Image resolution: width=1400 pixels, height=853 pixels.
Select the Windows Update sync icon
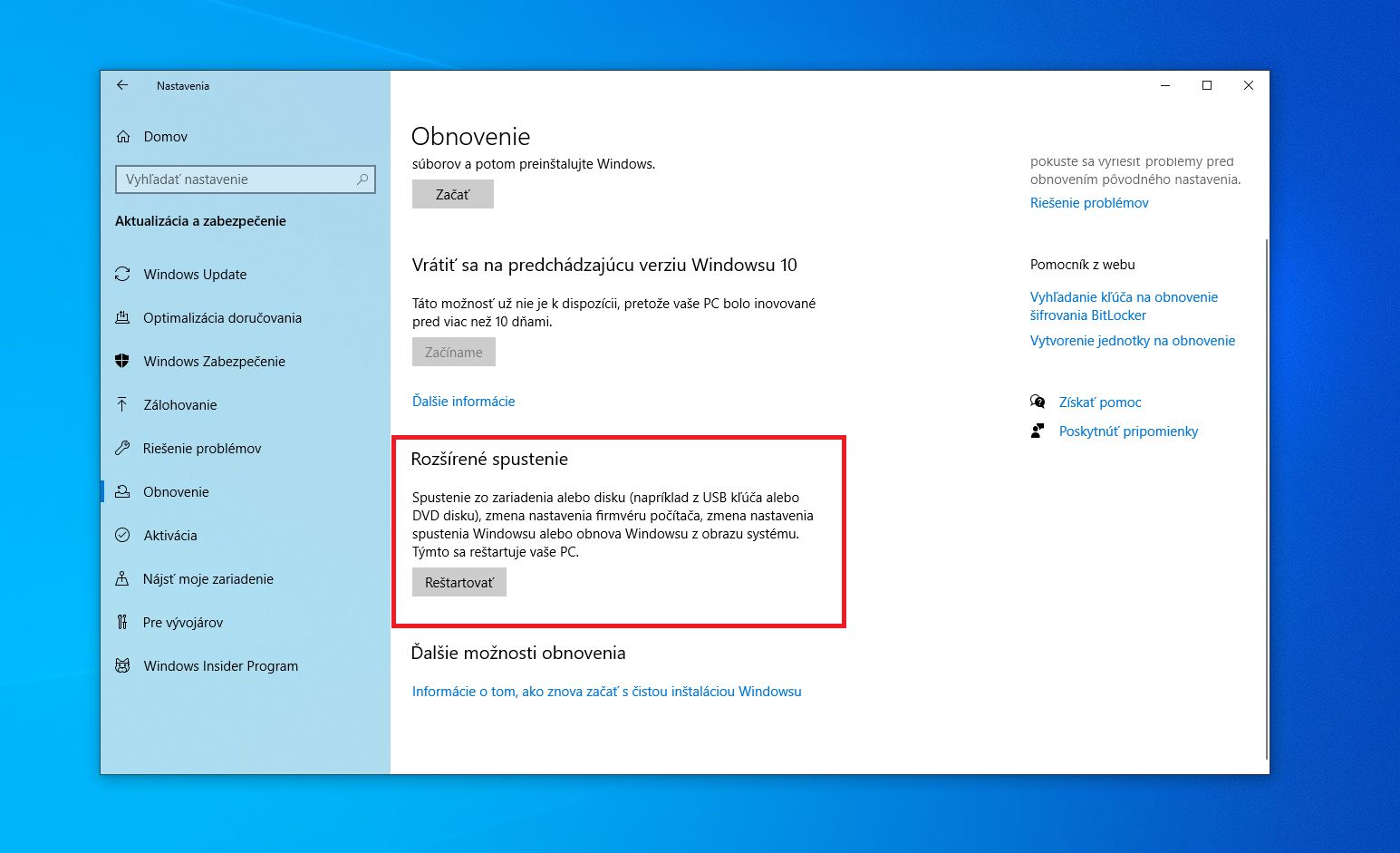(x=122, y=275)
